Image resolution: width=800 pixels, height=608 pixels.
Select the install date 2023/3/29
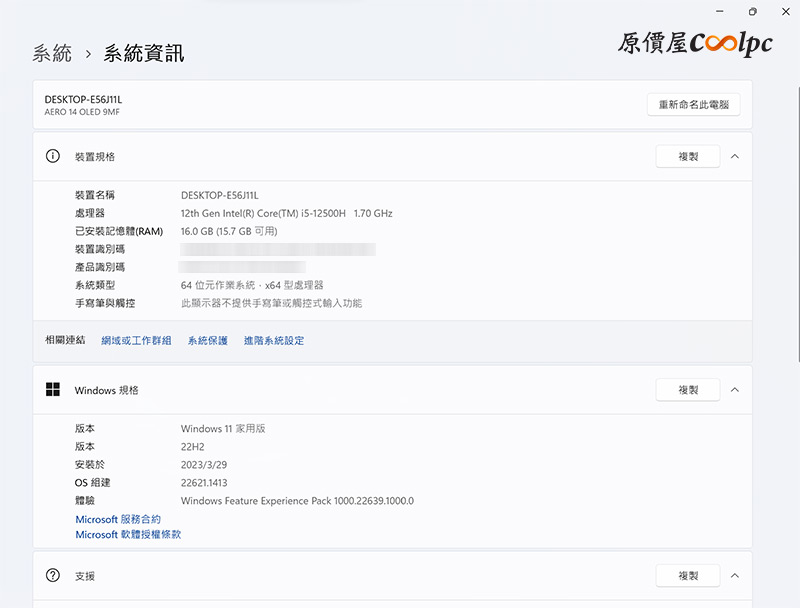[x=204, y=465]
